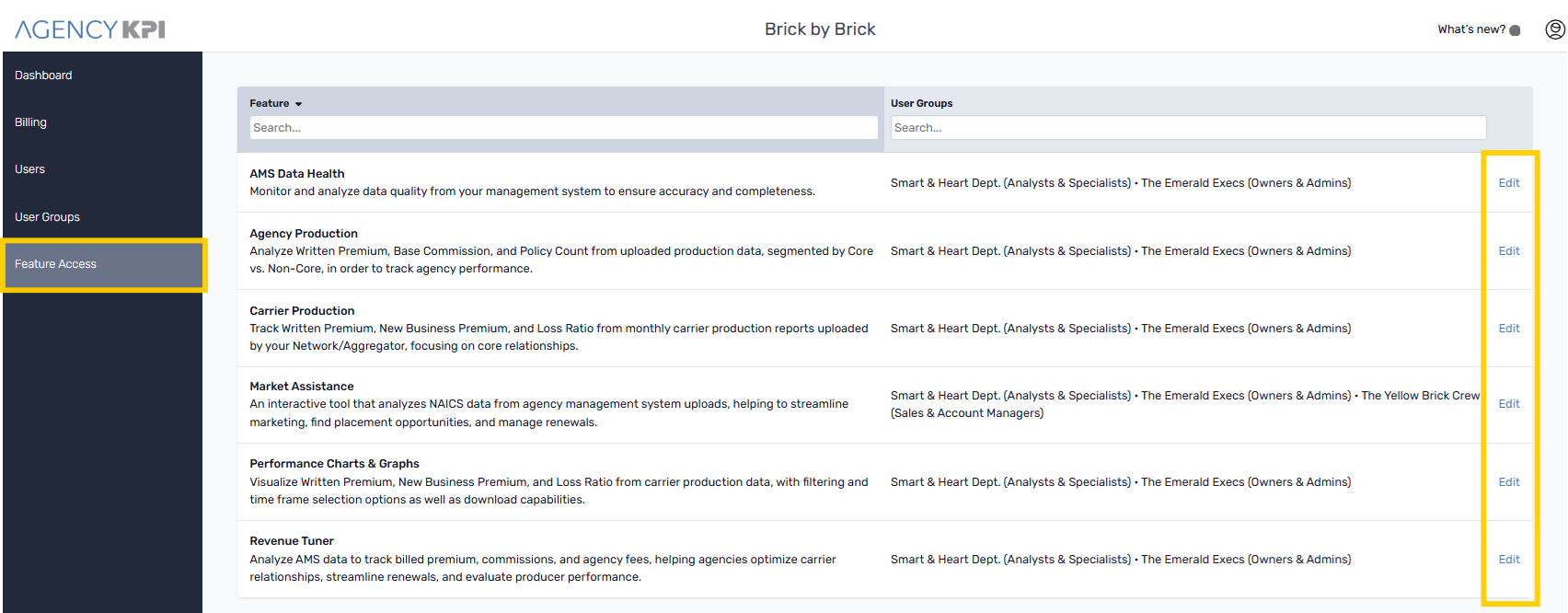
Task: Open Edit for Revenue Tuner
Action: 1508,560
